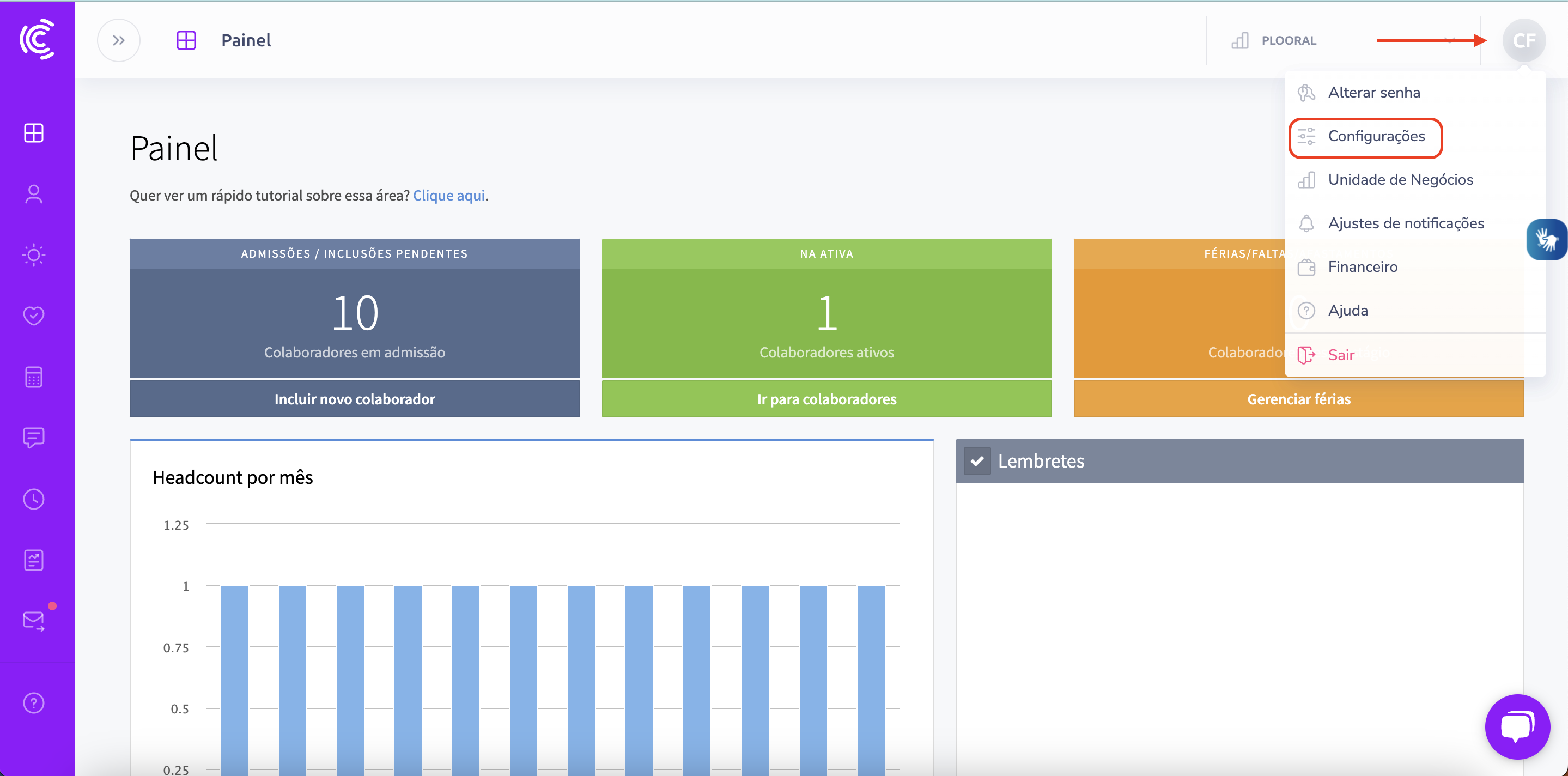Expand the sidebar with double chevron button
Viewport: 1568px width, 776px height.
[x=119, y=40]
